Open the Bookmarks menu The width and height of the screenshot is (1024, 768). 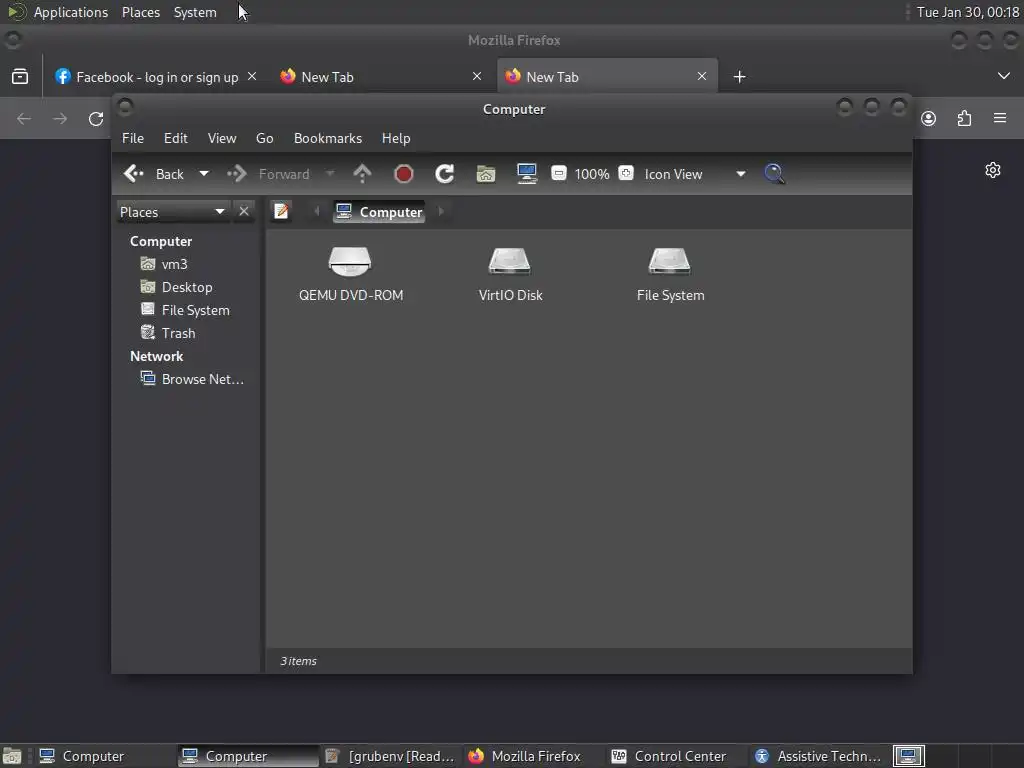click(328, 138)
